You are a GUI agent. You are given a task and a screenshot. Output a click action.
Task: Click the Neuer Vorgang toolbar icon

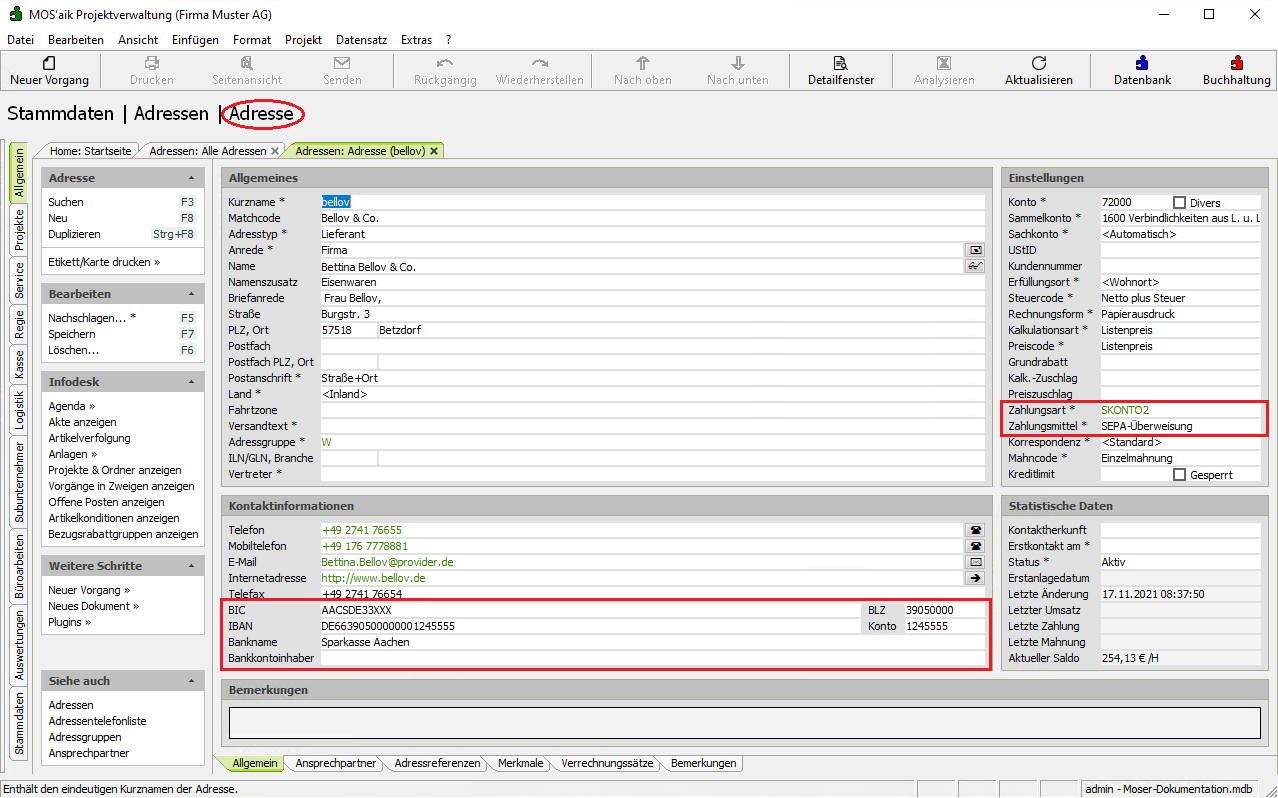pos(49,63)
